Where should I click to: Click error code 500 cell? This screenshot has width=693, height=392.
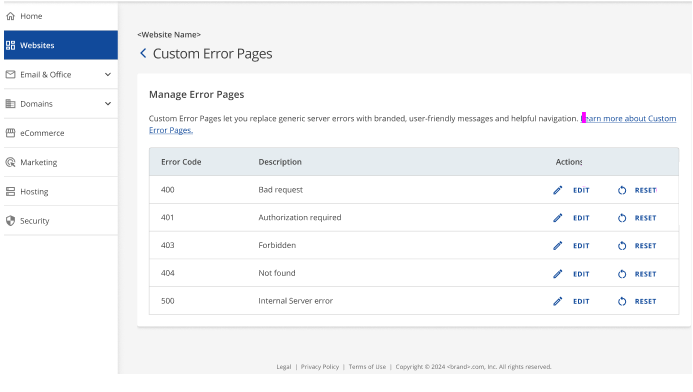coord(168,301)
